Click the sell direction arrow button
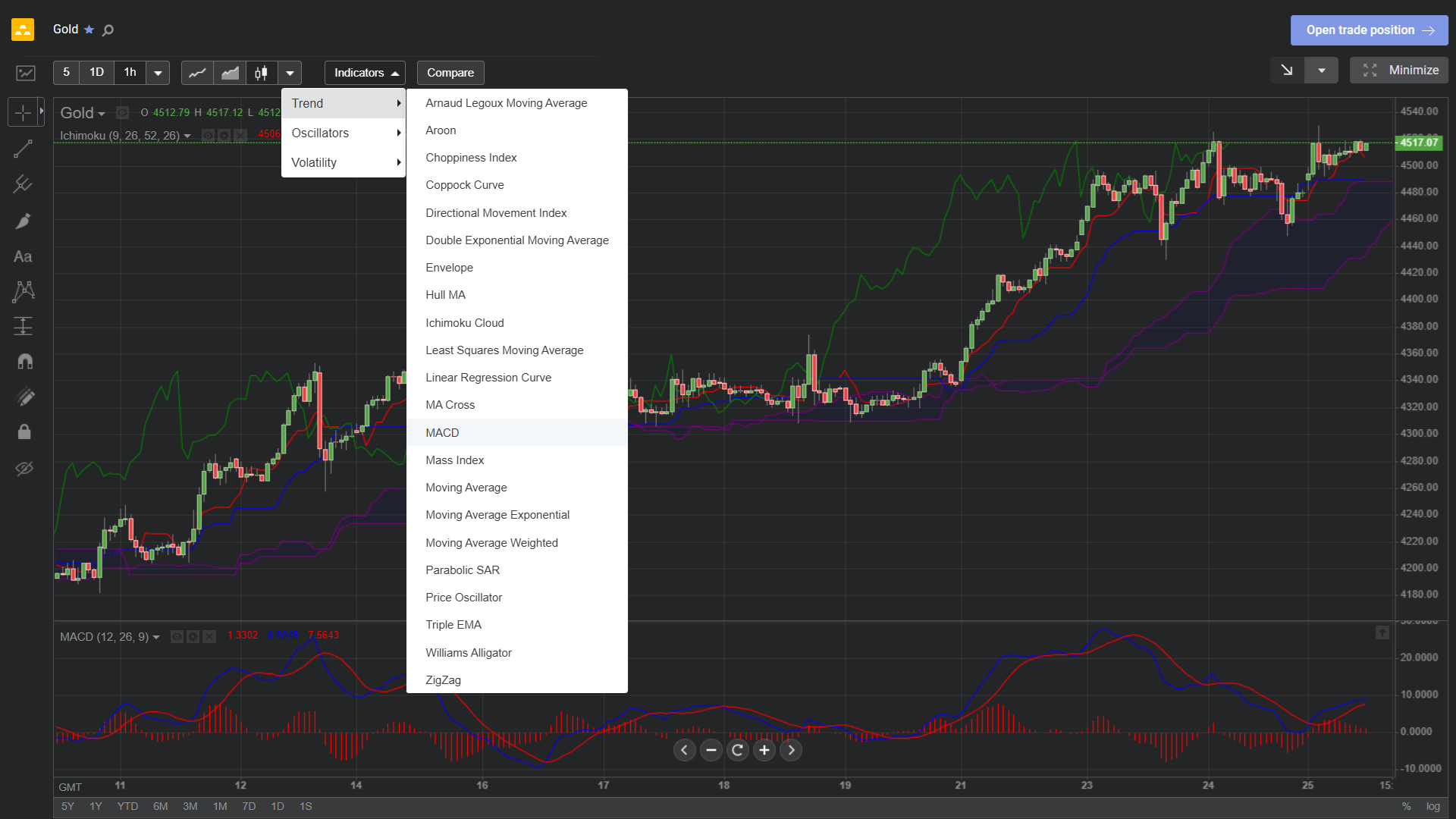The width and height of the screenshot is (1456, 819). (1287, 71)
